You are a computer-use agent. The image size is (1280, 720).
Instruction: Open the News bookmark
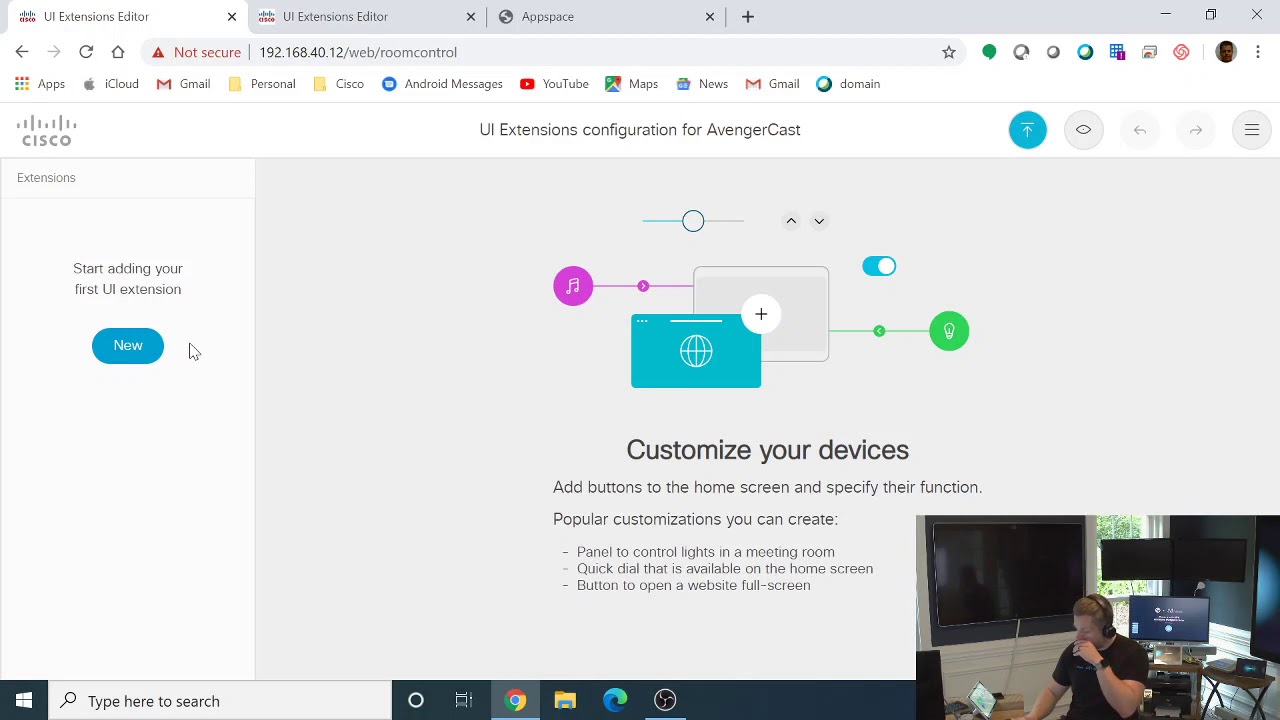point(702,84)
